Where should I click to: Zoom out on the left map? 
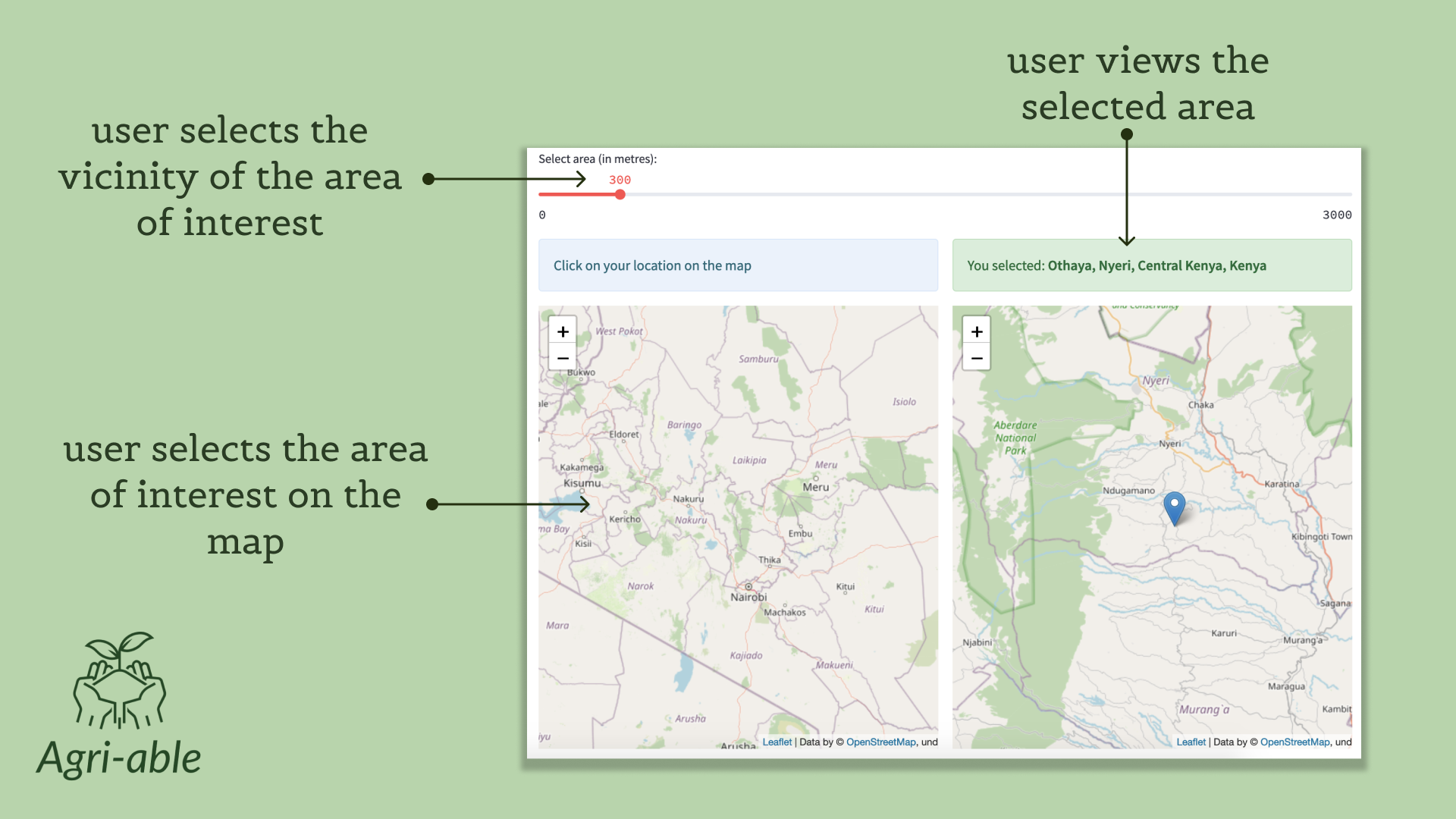[x=563, y=358]
